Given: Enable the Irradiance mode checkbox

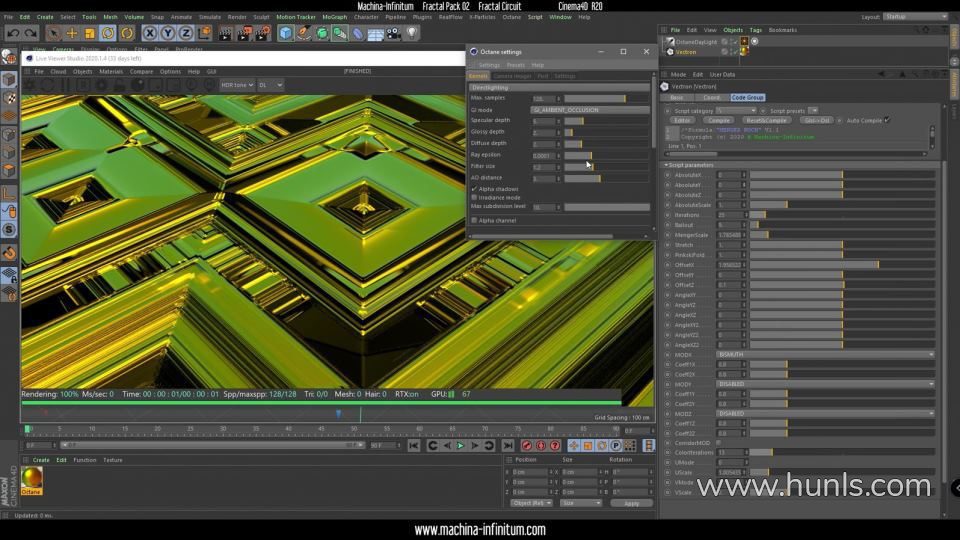Looking at the screenshot, I should [474, 197].
